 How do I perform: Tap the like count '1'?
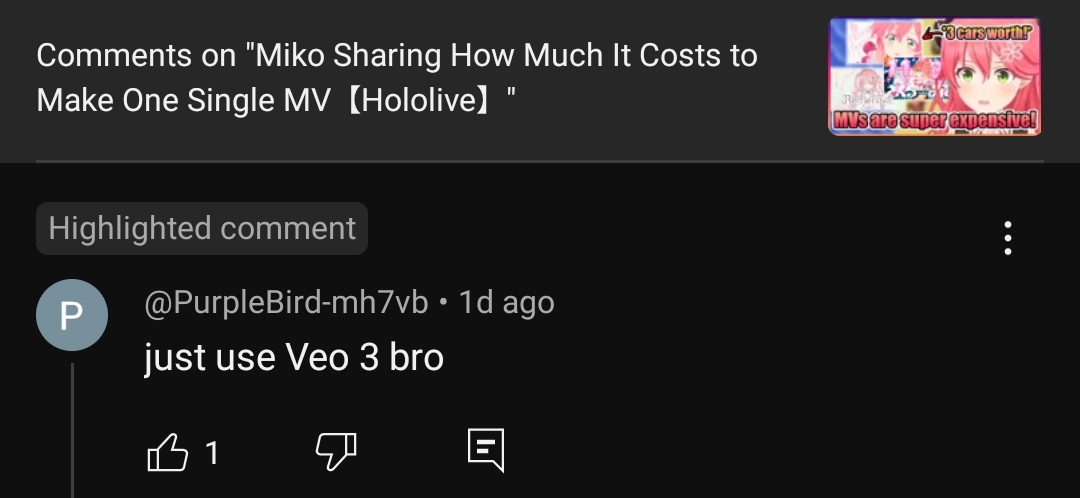tap(212, 453)
